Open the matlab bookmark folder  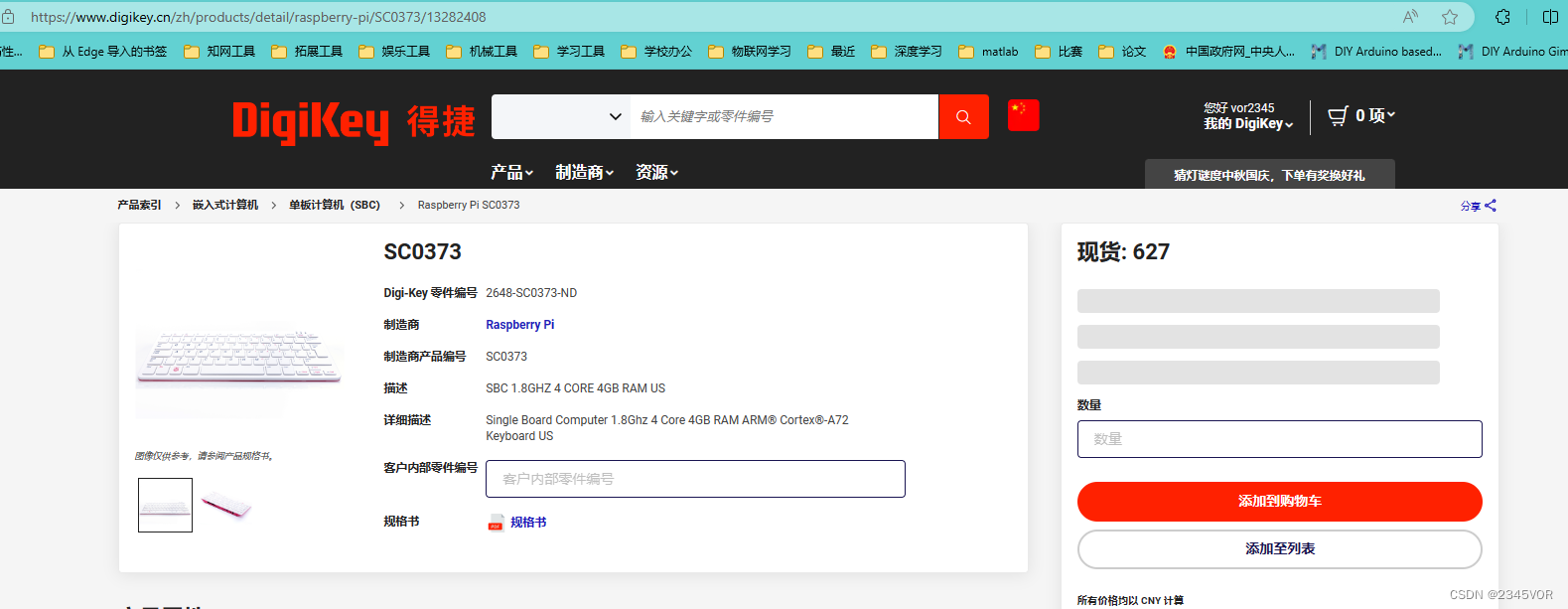pyautogui.click(x=988, y=52)
